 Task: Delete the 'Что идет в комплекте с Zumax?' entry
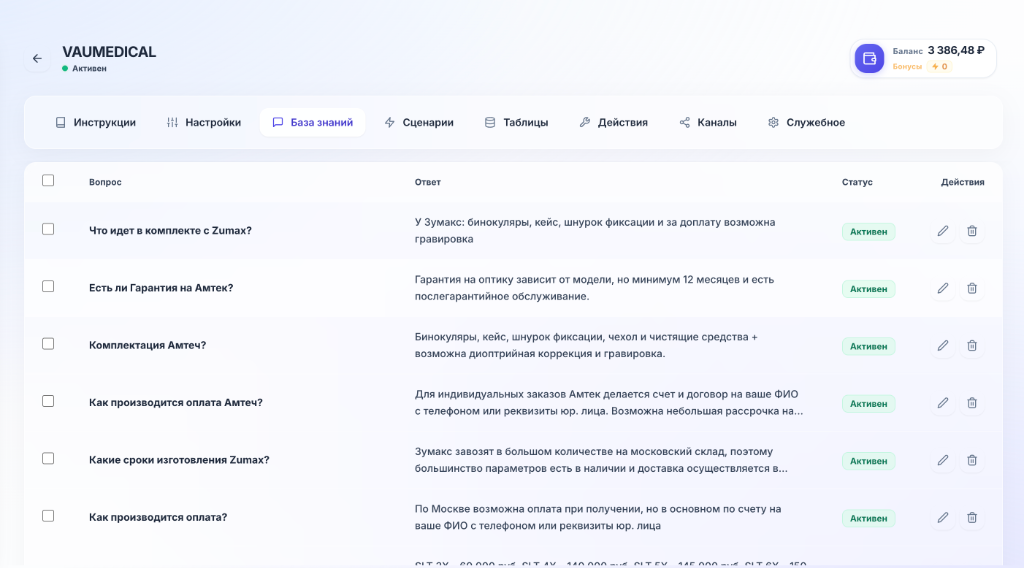click(x=972, y=231)
